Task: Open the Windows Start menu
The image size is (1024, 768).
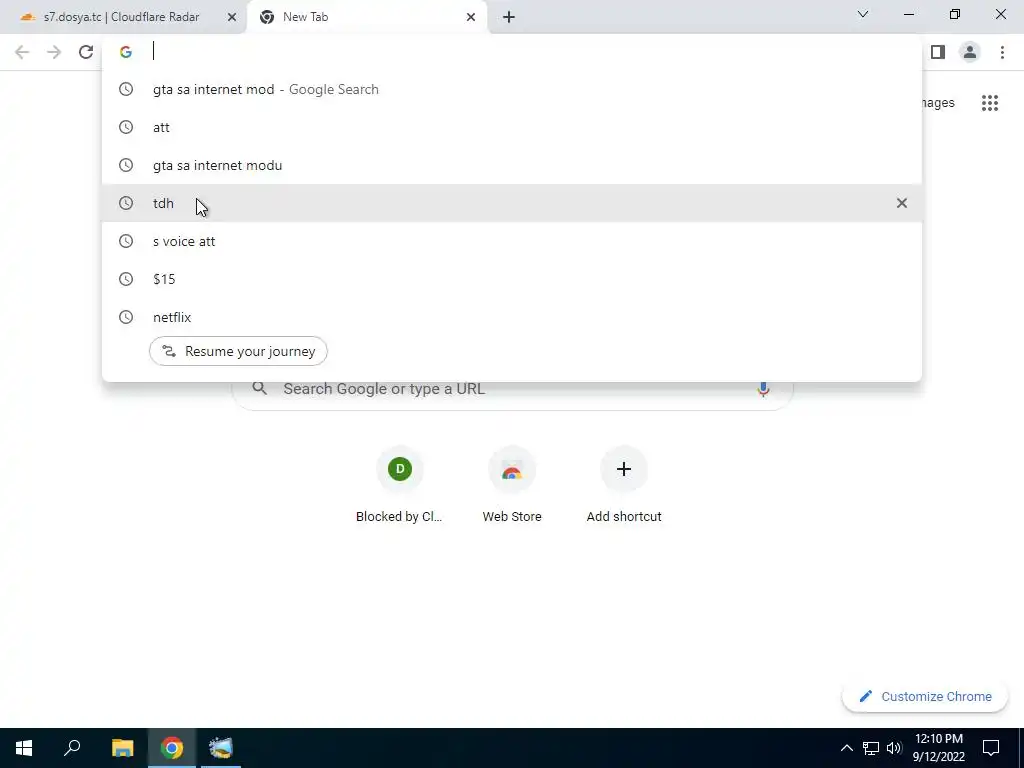Action: pos(24,748)
